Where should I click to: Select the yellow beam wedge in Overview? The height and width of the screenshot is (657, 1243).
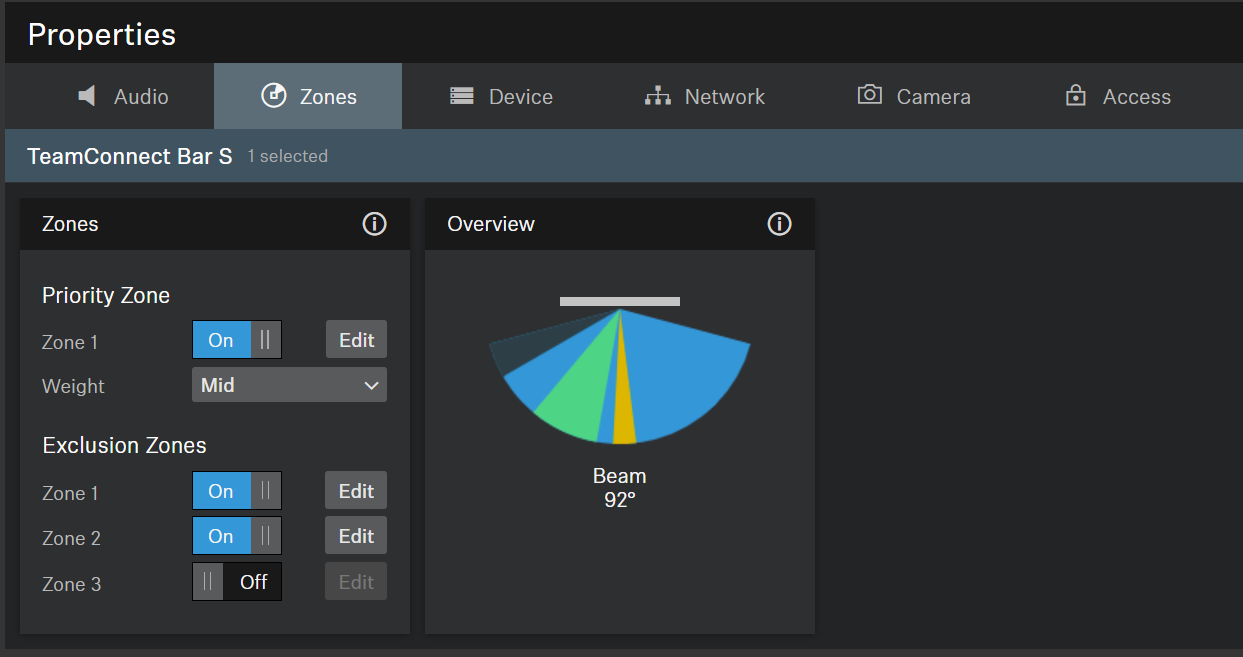pyautogui.click(x=624, y=415)
